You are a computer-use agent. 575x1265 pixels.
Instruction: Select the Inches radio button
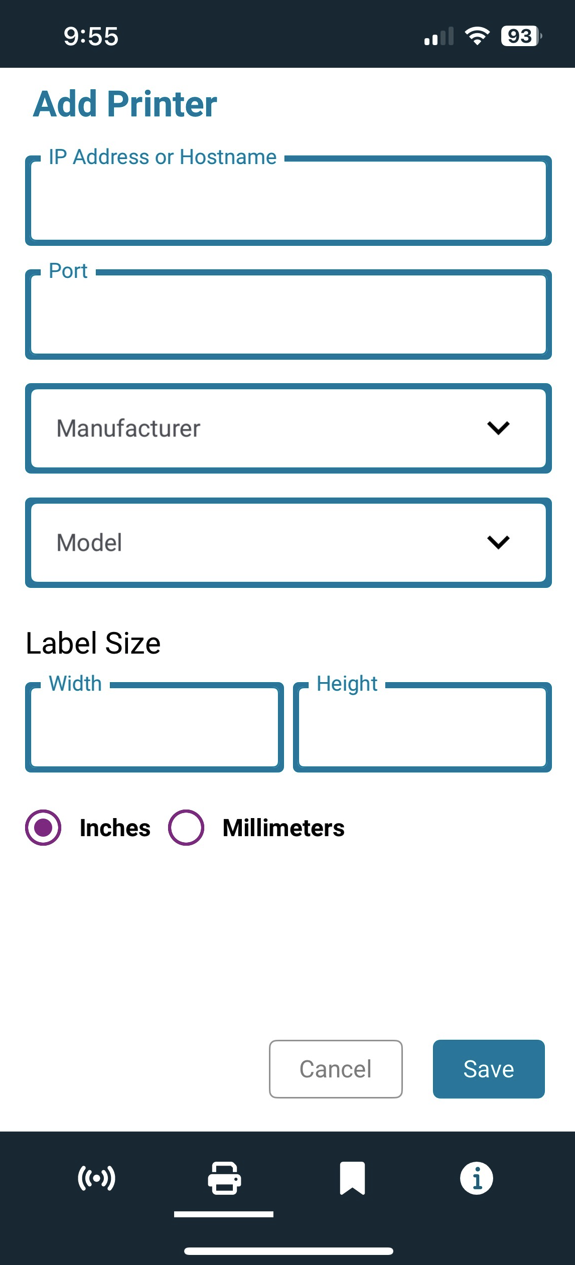(x=43, y=827)
